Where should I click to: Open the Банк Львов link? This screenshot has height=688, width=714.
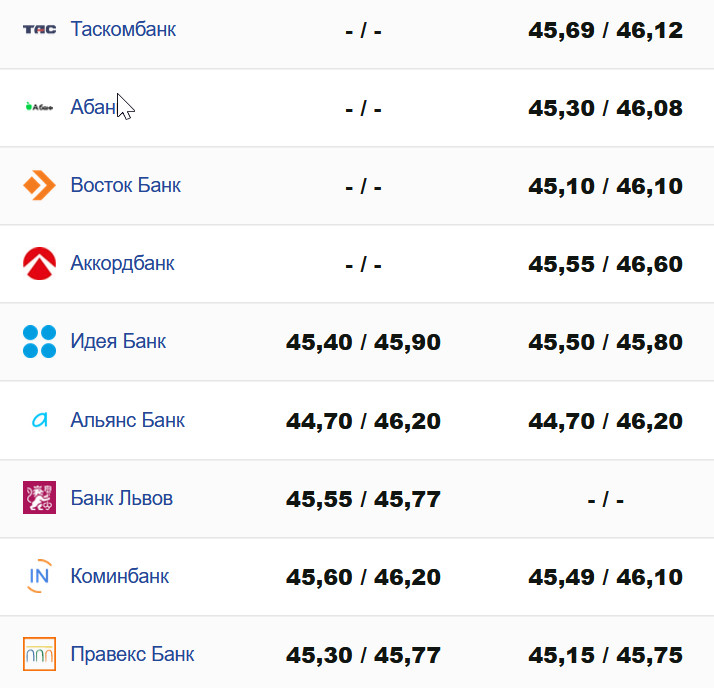pos(122,498)
